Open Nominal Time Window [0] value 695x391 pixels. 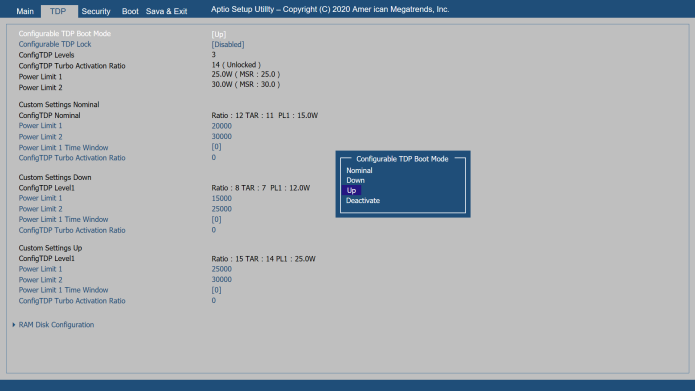[x=216, y=147]
